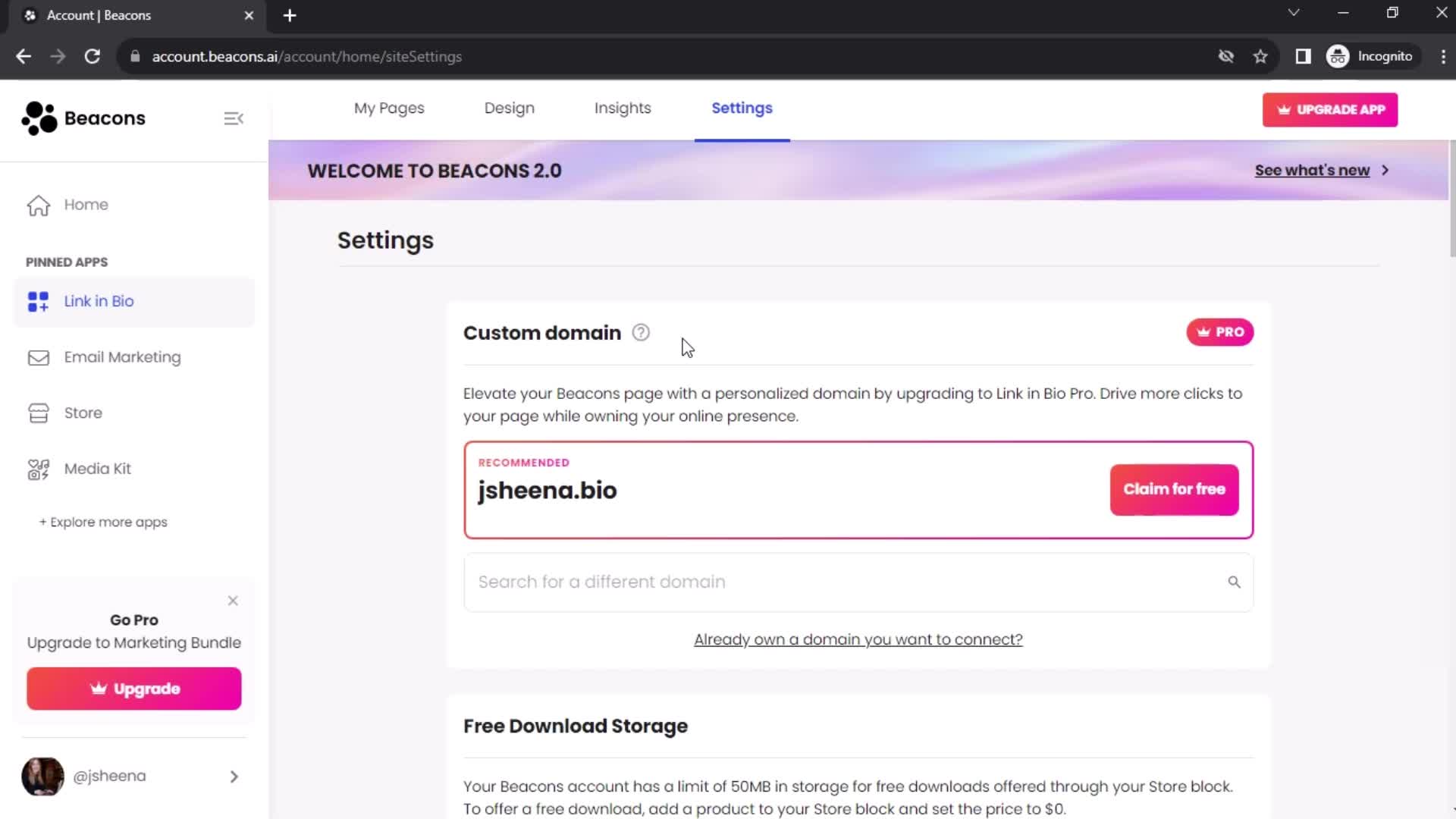The width and height of the screenshot is (1456, 819).
Task: Expand the @jsheena account chevron
Action: point(234,777)
